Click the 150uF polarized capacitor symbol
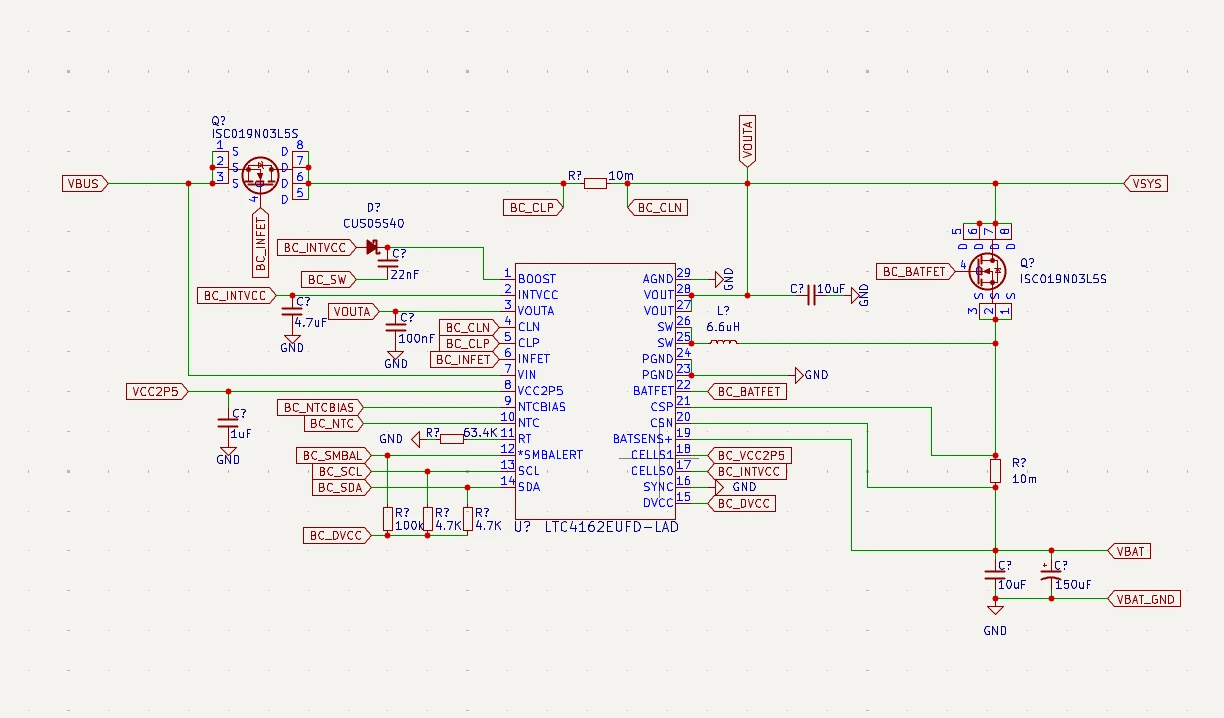 click(x=1051, y=574)
